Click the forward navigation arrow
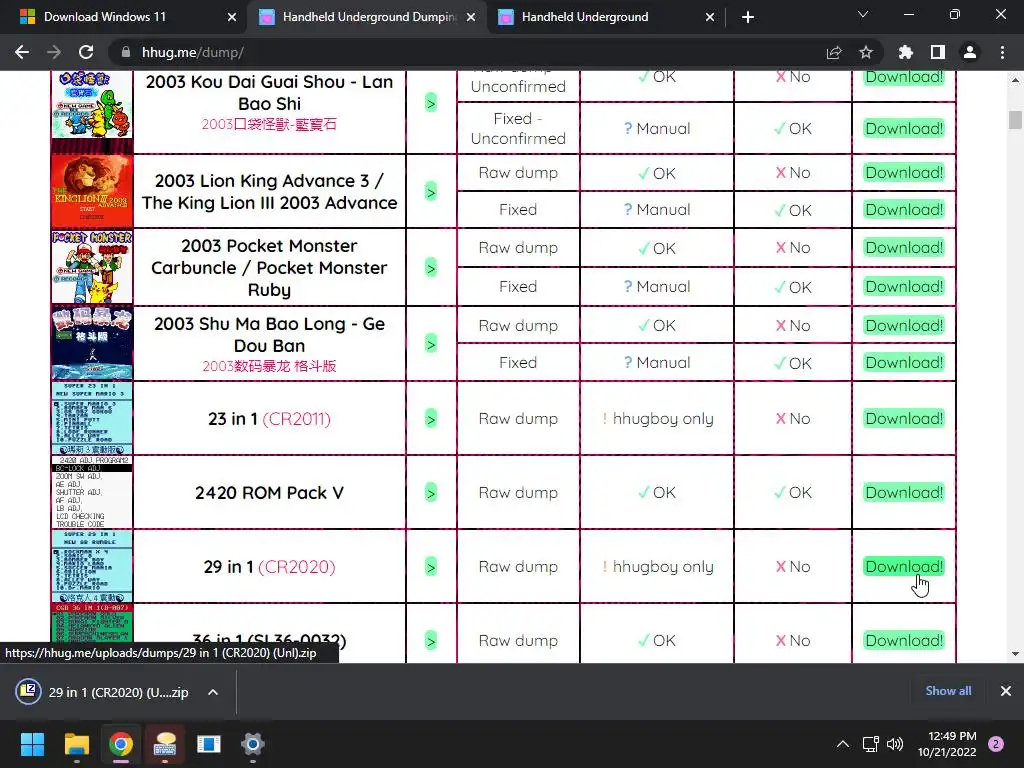 coord(54,52)
